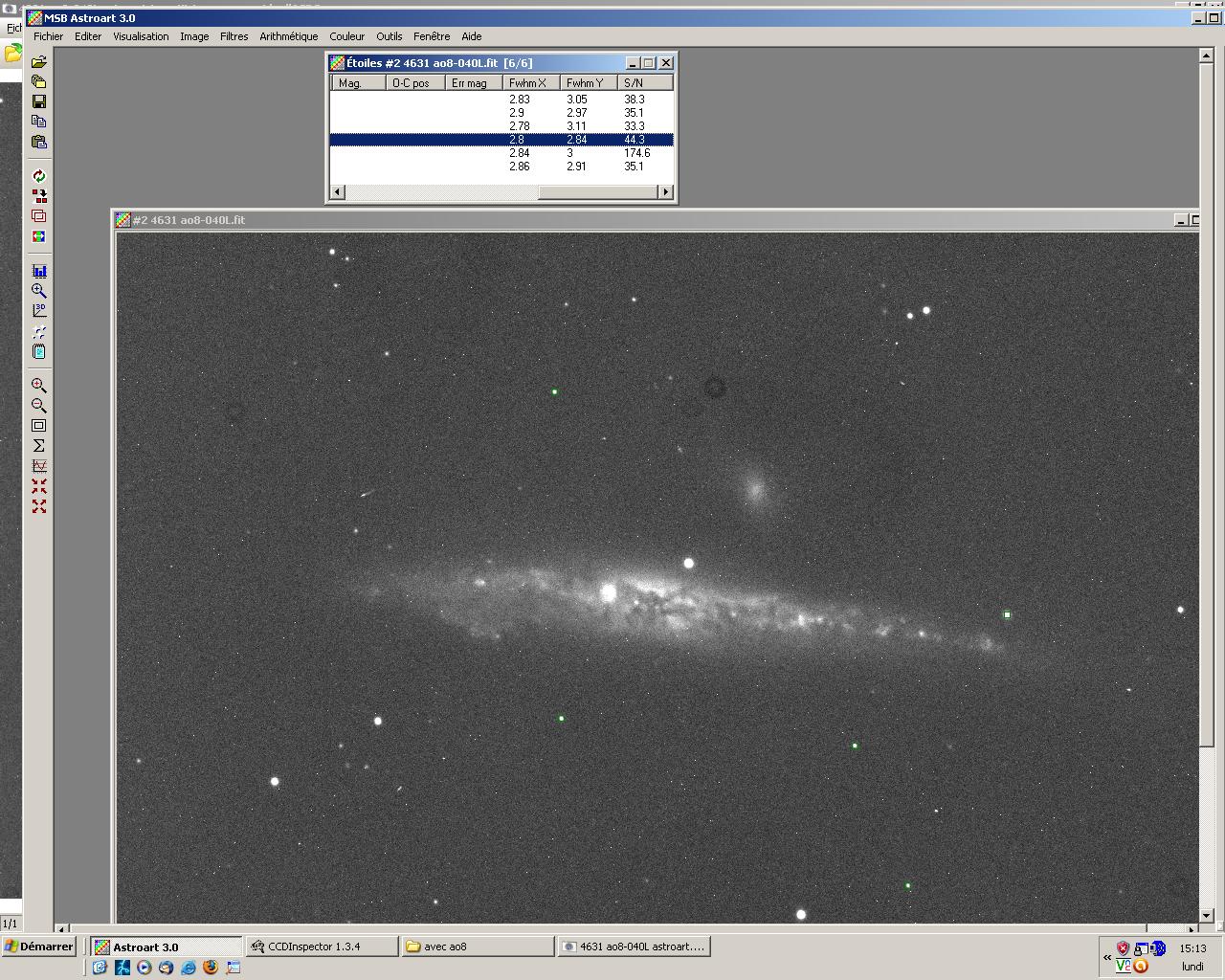Image resolution: width=1225 pixels, height=980 pixels.
Task: Open the Fenêtre menu
Action: [x=432, y=36]
